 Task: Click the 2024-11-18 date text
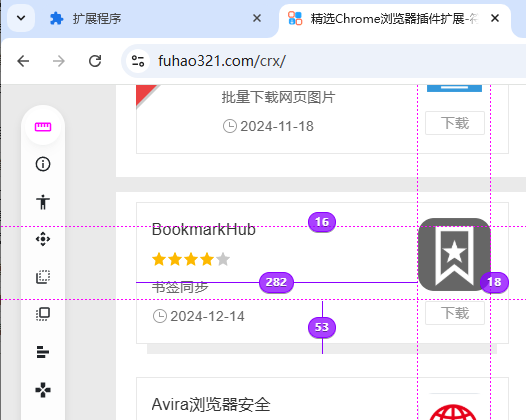(x=277, y=126)
